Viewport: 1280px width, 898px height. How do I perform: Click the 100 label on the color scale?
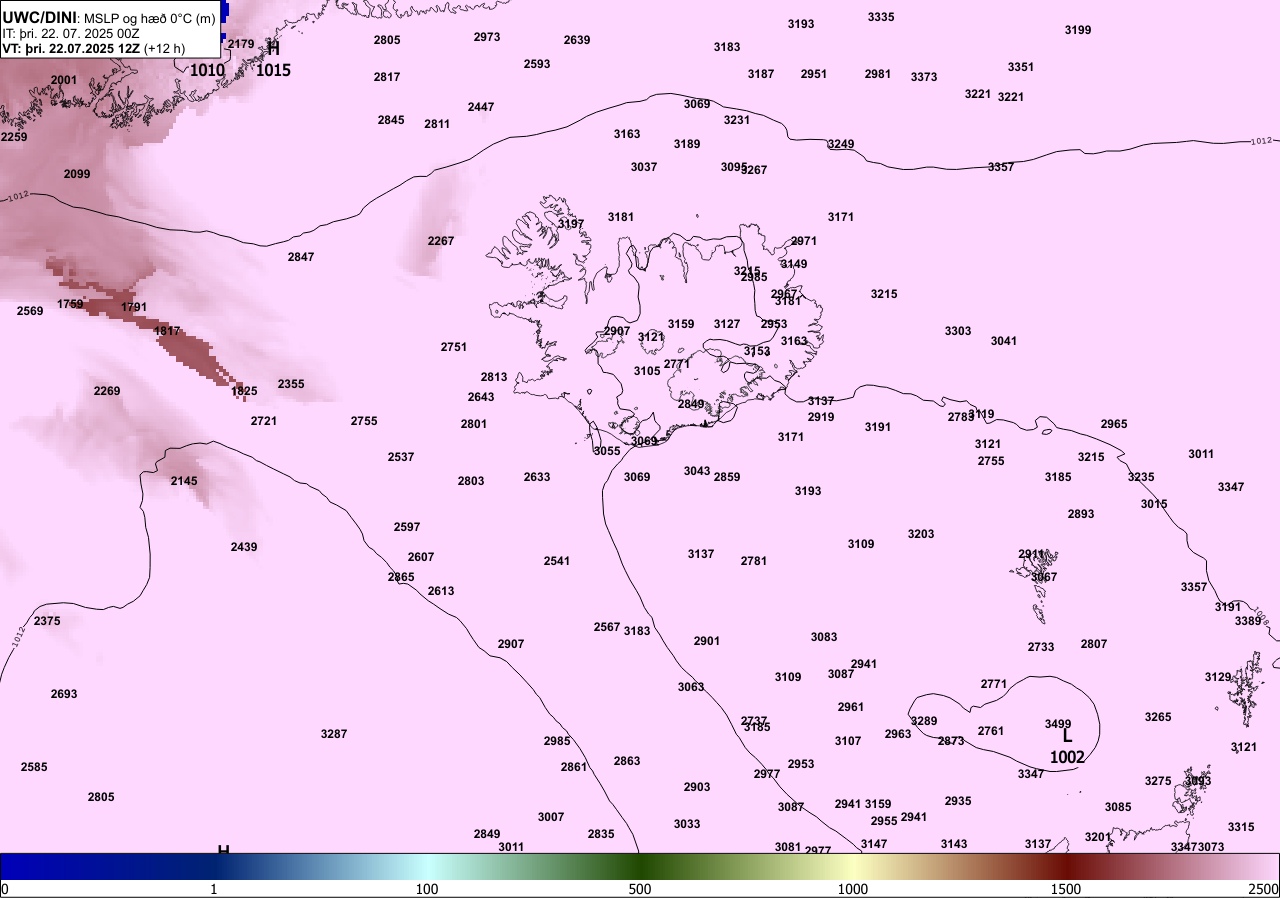(427, 889)
